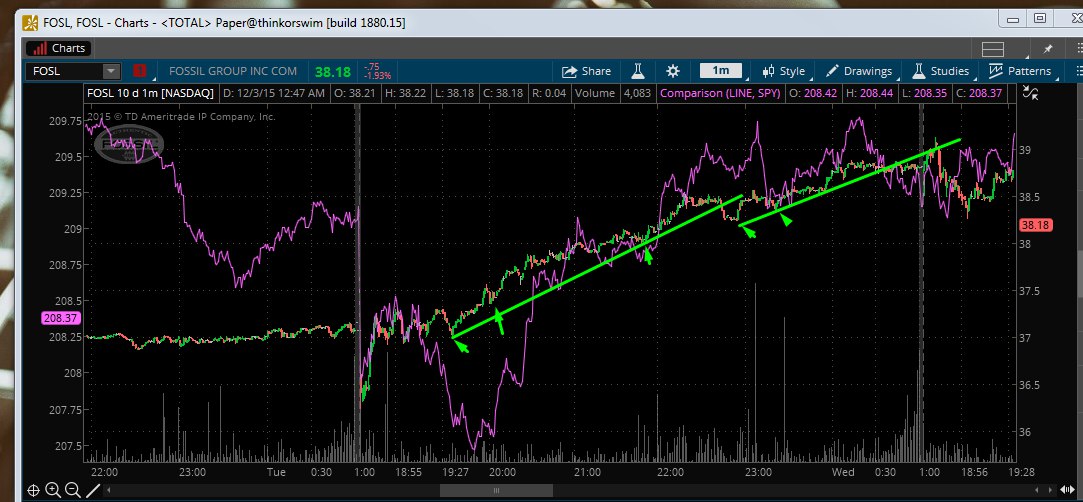Click the -1.93% change value
The width and height of the screenshot is (1083, 502).
(x=377, y=75)
